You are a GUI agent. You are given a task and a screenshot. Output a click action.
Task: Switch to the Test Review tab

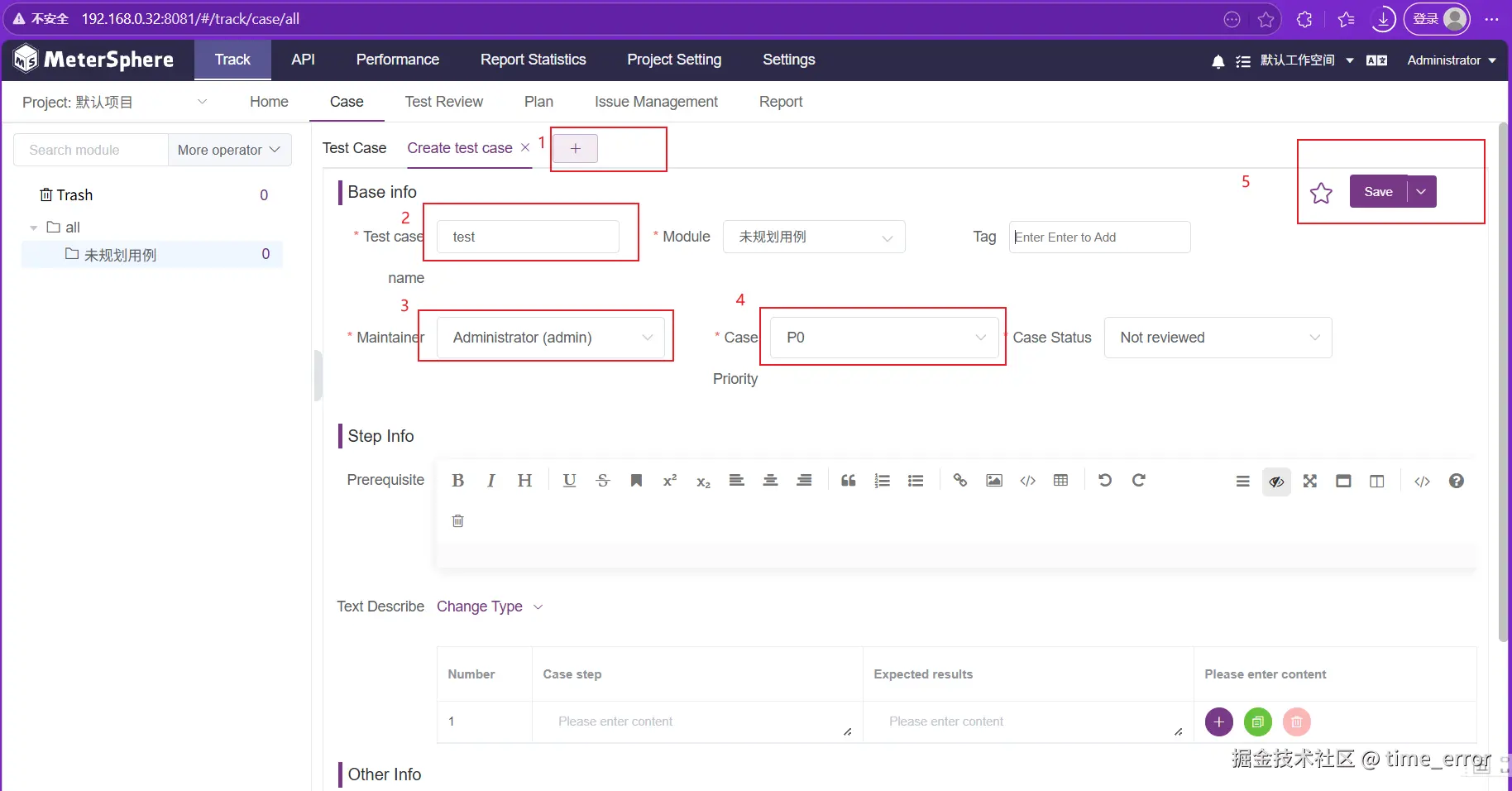tap(443, 102)
